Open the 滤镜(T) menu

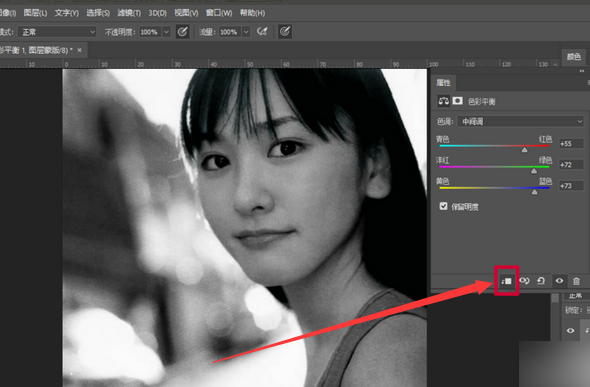tap(129, 13)
